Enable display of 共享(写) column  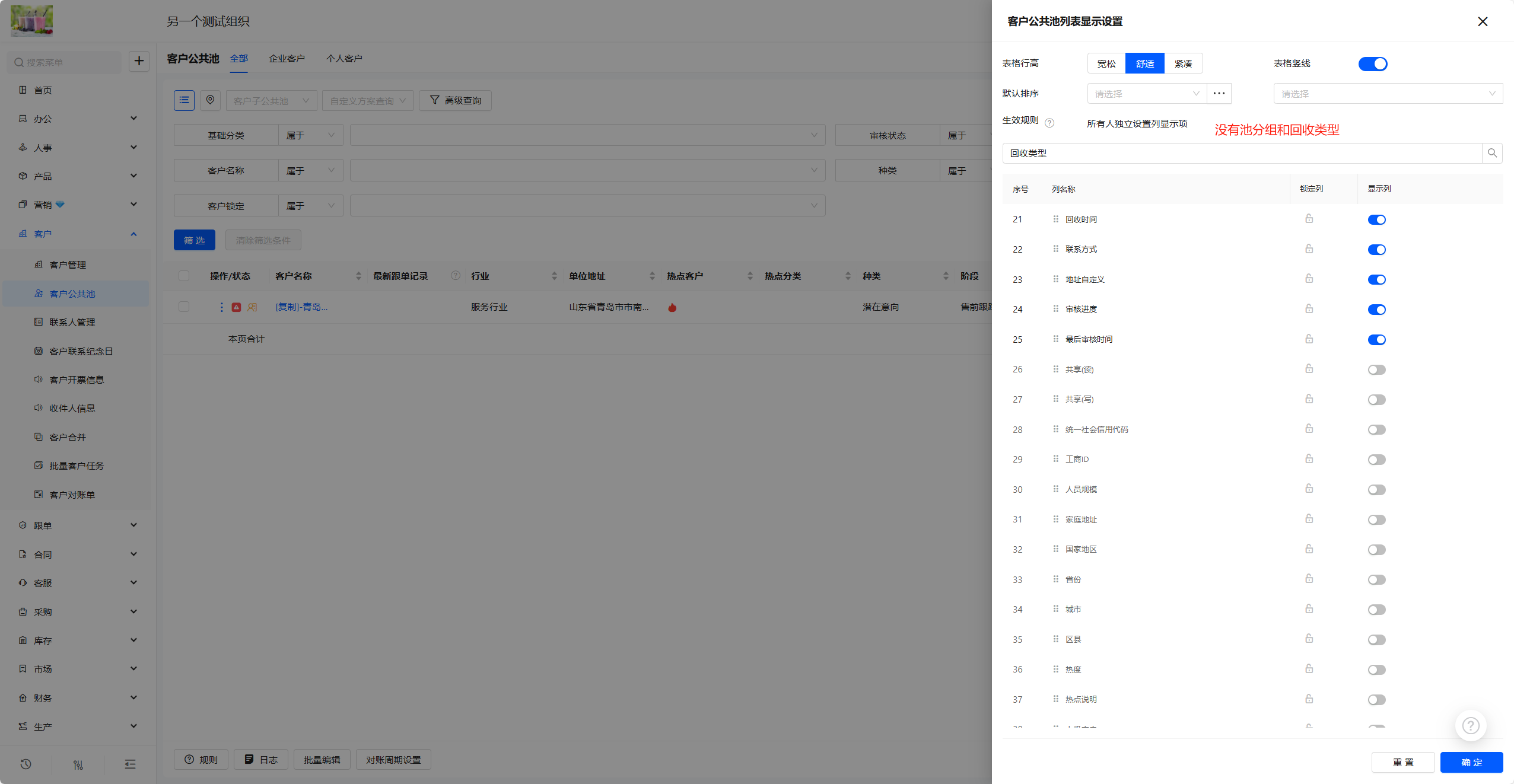[x=1376, y=400]
